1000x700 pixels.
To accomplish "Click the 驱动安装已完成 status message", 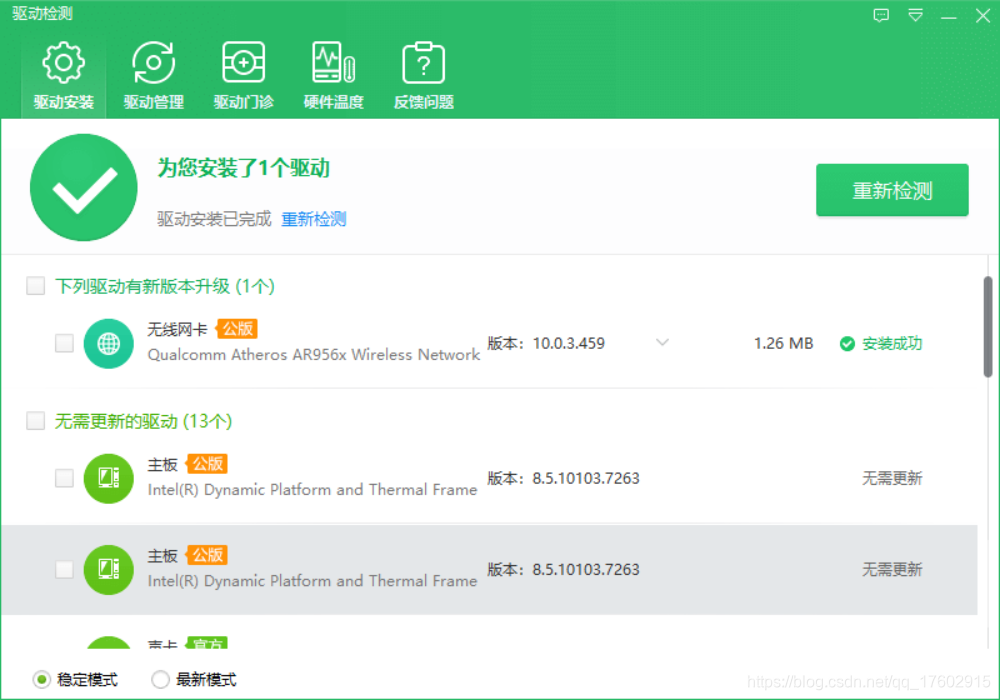I will (x=214, y=219).
